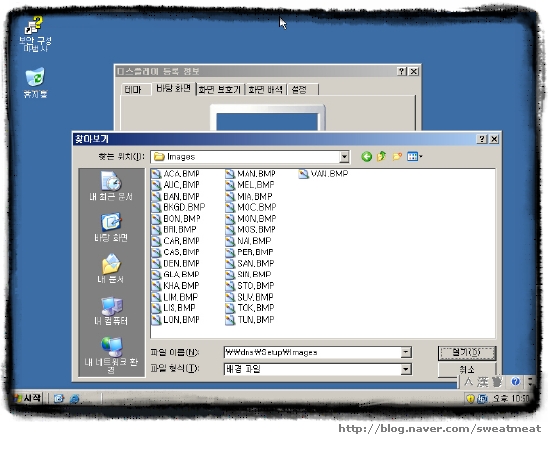Select the TOK.BMP file
548x450 pixels.
(x=250, y=308)
